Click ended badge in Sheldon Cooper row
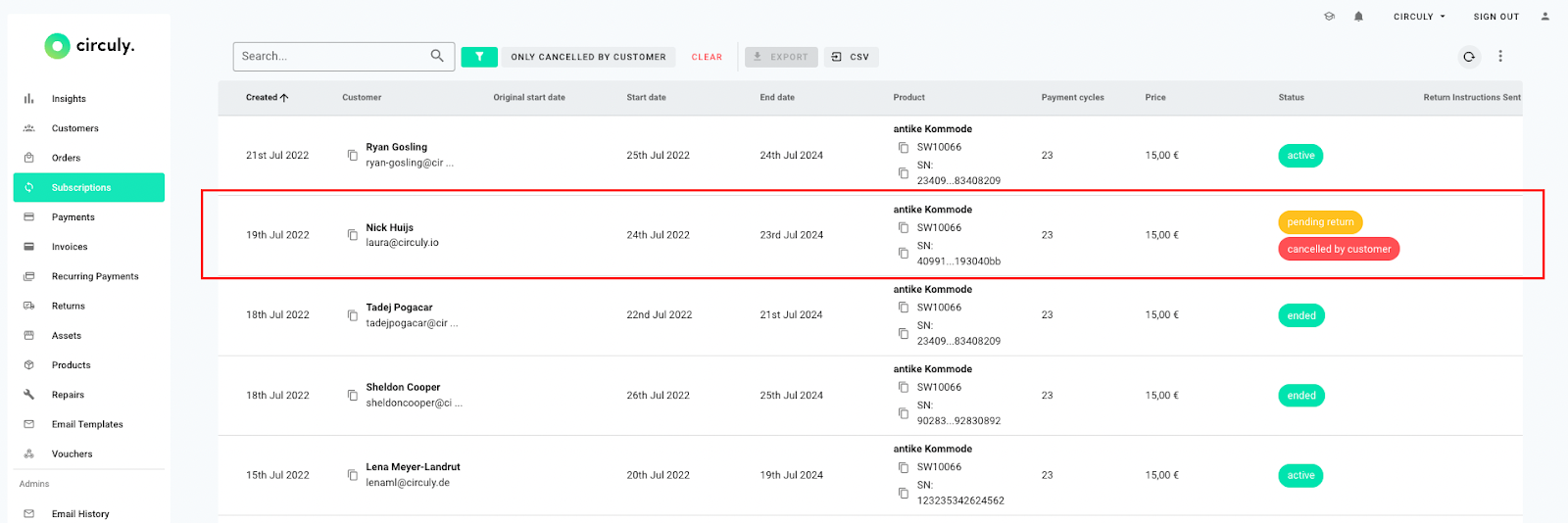The image size is (1568, 523). tap(1301, 396)
